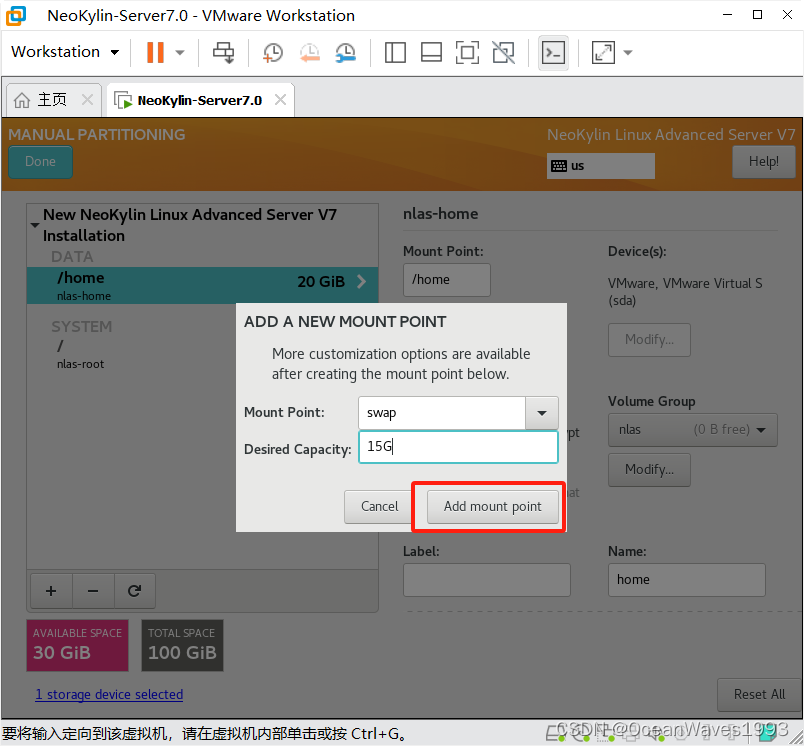This screenshot has height=746, width=804.
Task: Close the NeoKylin-Server7.0 tab
Action: (x=280, y=99)
